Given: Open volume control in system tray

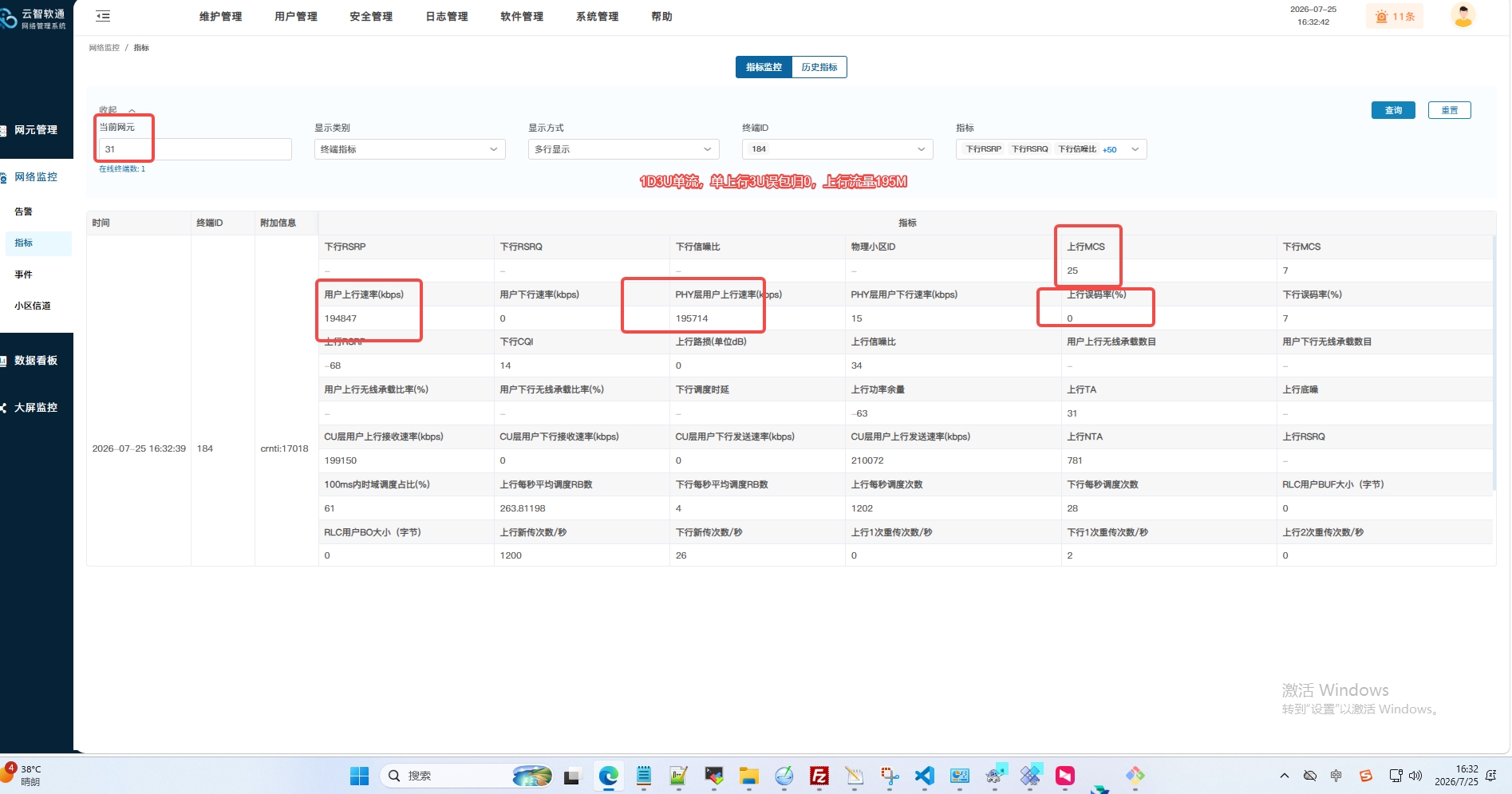Looking at the screenshot, I should 1416,776.
